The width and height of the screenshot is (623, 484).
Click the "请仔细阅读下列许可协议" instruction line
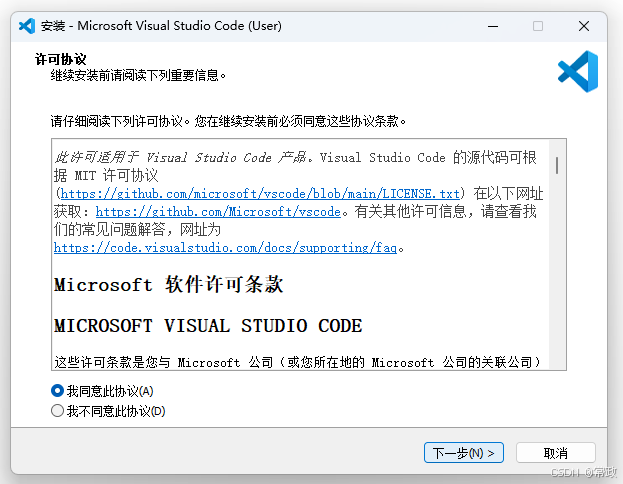tap(228, 121)
